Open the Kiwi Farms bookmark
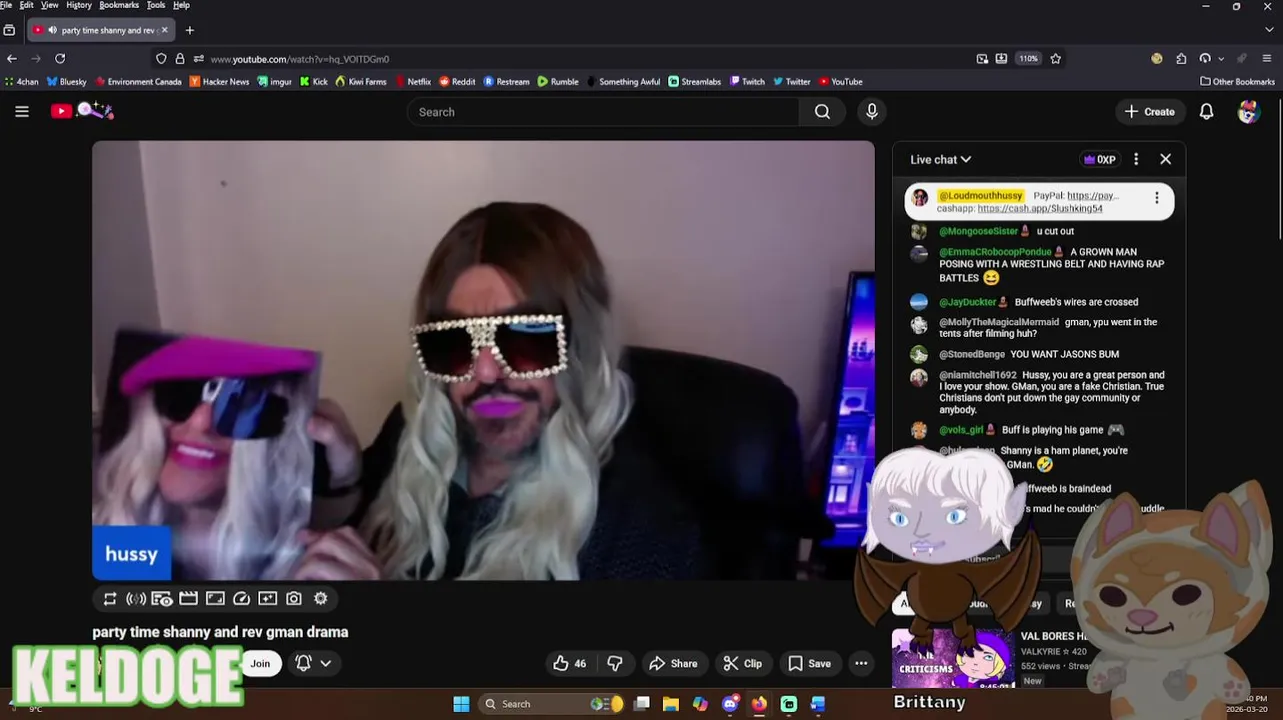 (x=361, y=82)
